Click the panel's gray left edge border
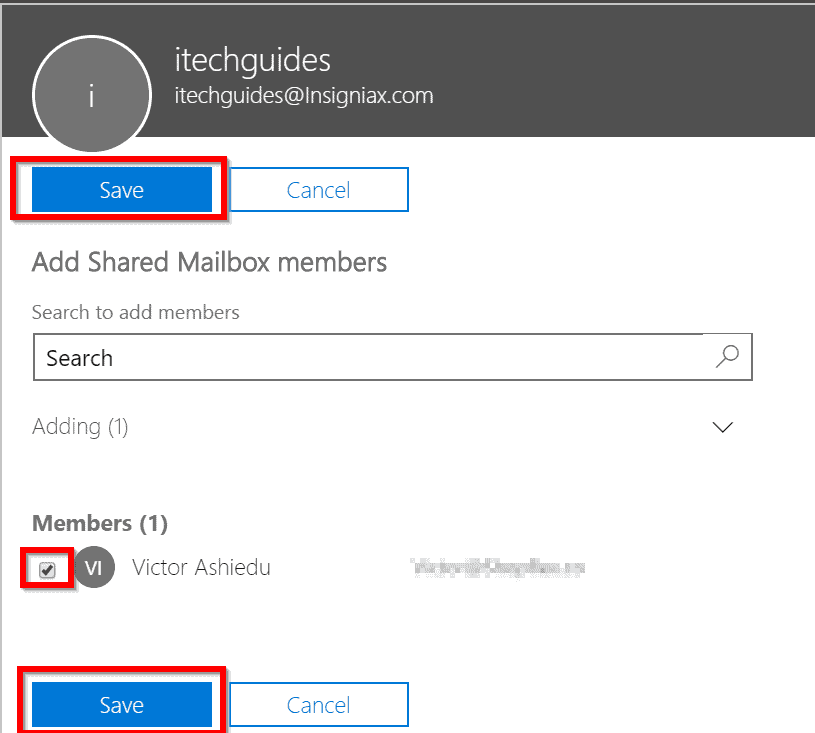 click(x=1, y=416)
